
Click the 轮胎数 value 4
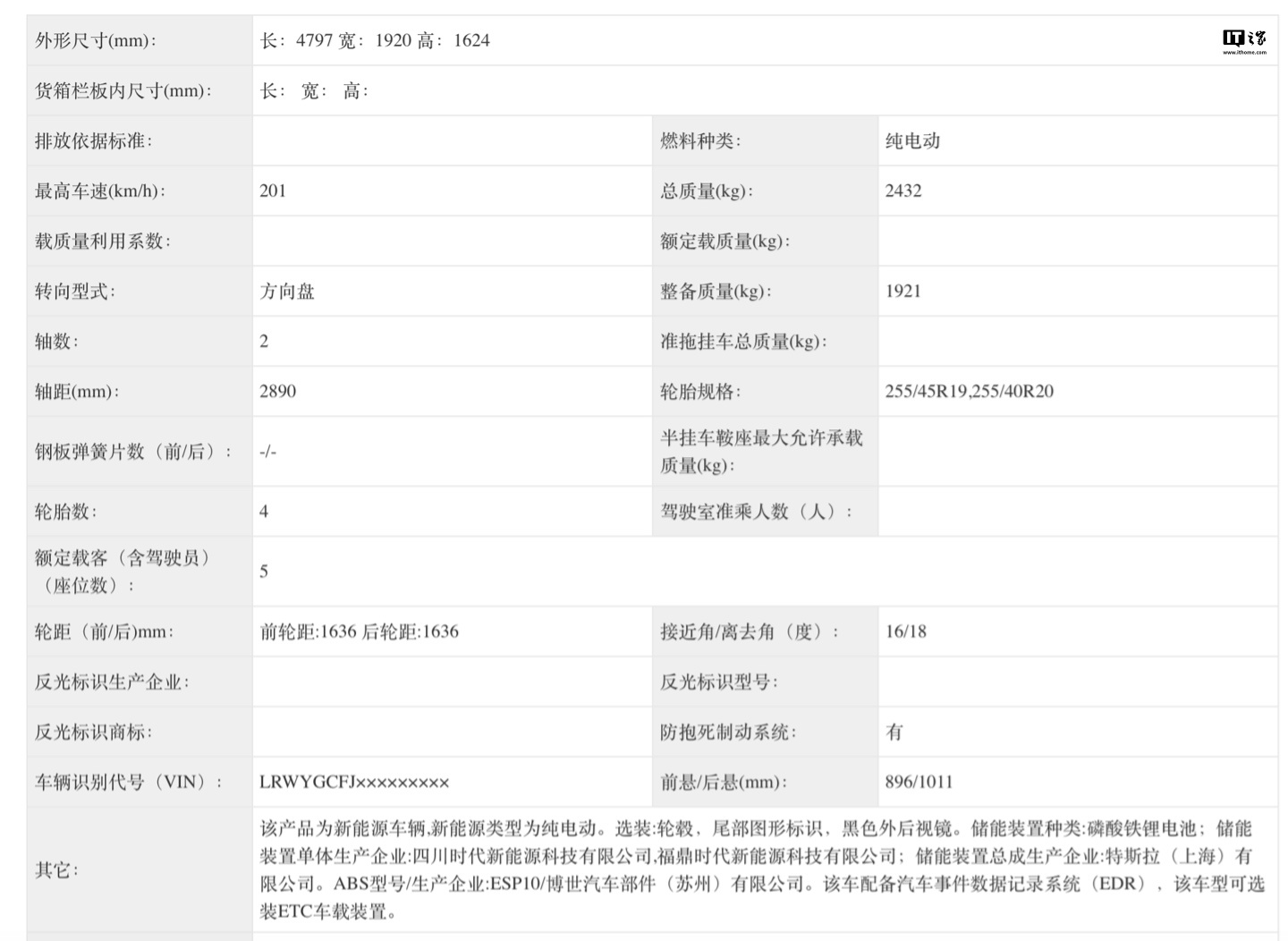point(264,512)
